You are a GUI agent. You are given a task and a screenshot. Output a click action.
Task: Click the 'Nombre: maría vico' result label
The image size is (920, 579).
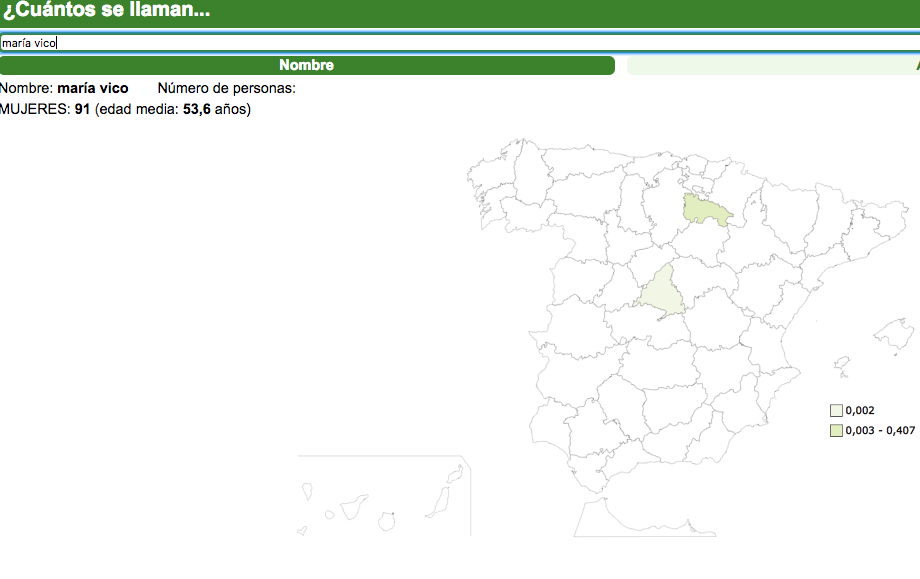click(64, 88)
